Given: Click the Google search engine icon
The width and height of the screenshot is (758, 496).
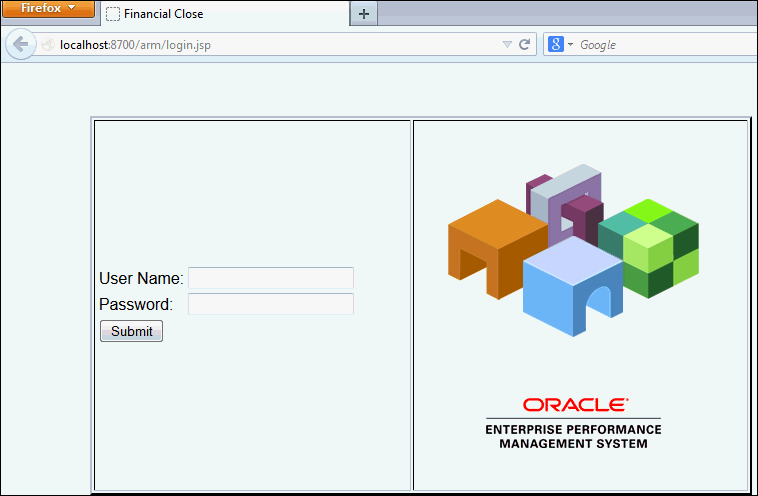Looking at the screenshot, I should click(x=555, y=44).
